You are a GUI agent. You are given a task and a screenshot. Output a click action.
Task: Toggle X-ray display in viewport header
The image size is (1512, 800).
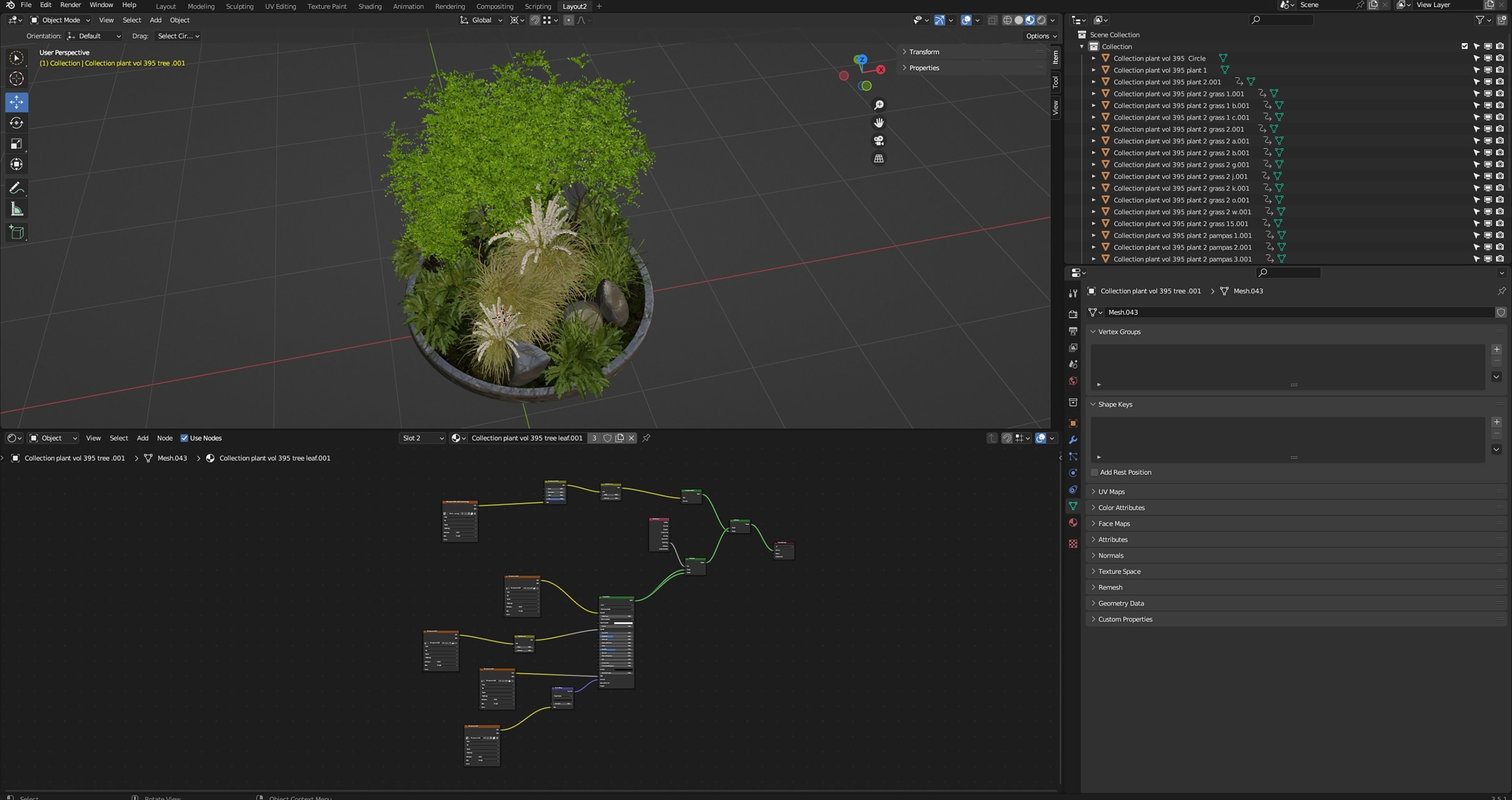point(993,20)
